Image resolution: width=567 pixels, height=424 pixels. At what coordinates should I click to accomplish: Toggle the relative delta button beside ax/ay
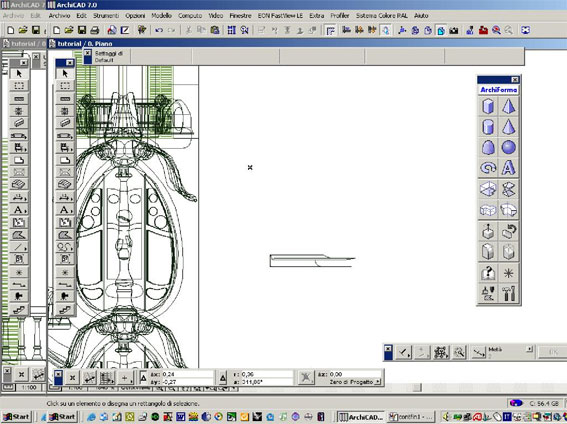144,378
